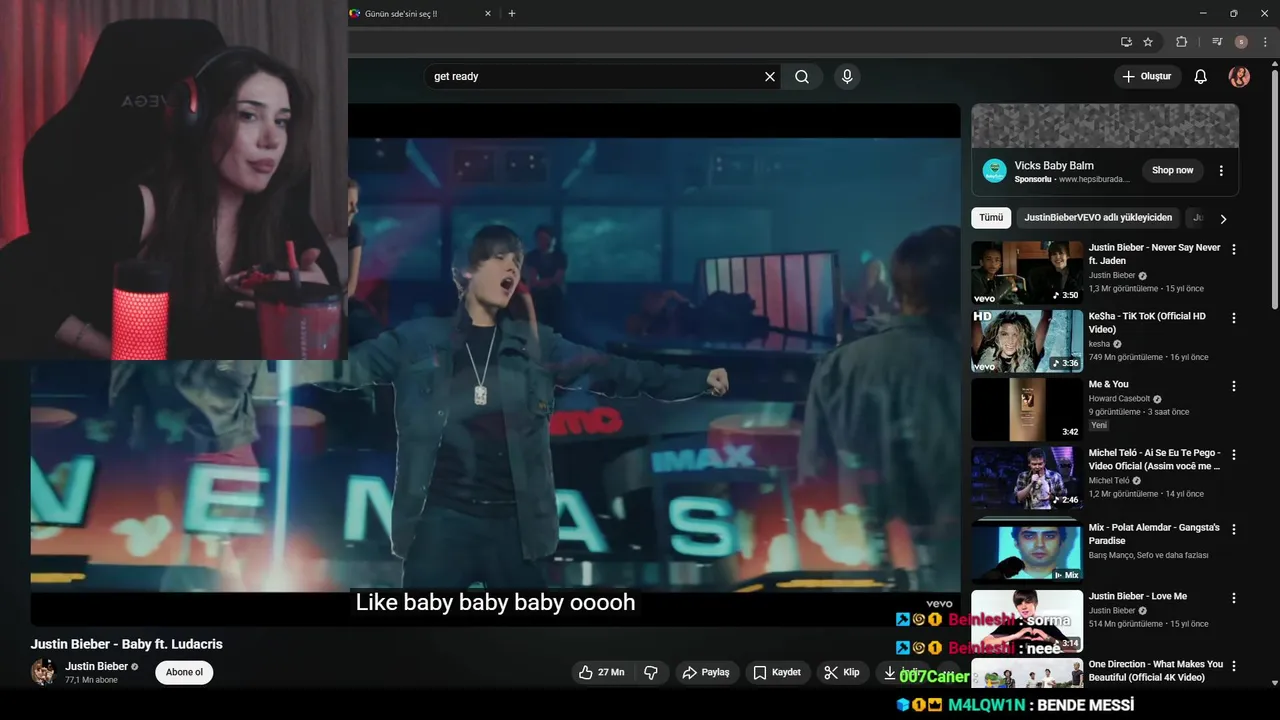Image resolution: width=1280 pixels, height=720 pixels.
Task: Open menu for Never Say Never video
Action: pyautogui.click(x=1234, y=249)
